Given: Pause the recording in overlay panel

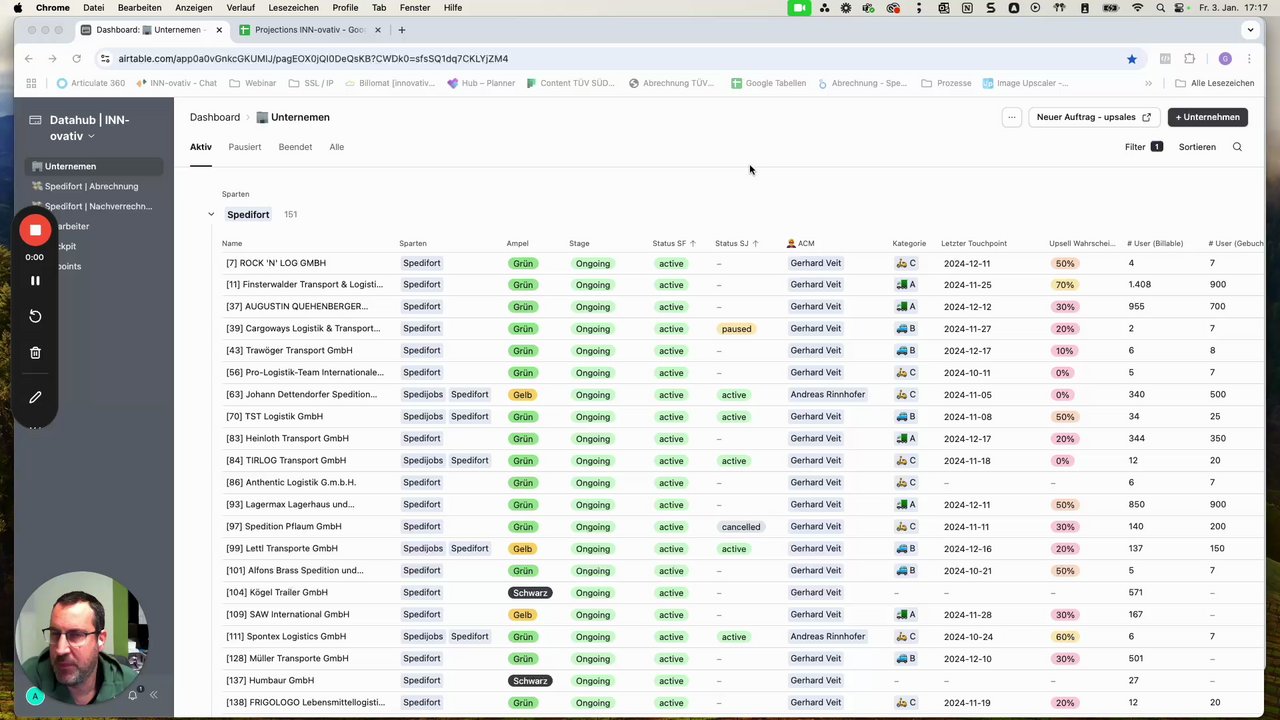Looking at the screenshot, I should tap(35, 281).
